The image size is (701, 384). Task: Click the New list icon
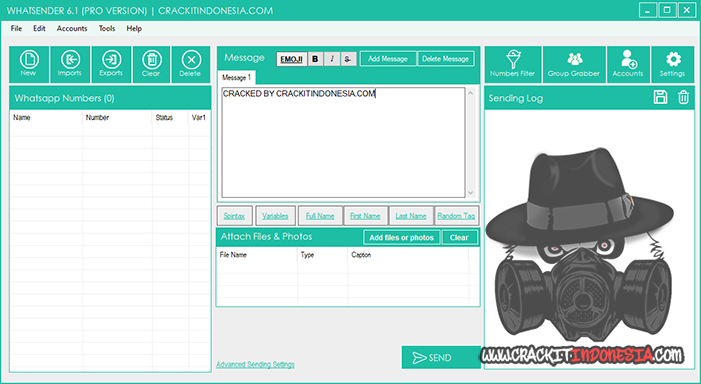(x=29, y=64)
